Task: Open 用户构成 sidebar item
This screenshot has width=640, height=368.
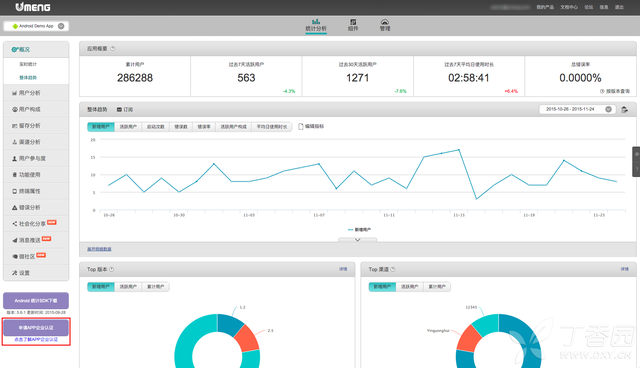Action: point(36,109)
